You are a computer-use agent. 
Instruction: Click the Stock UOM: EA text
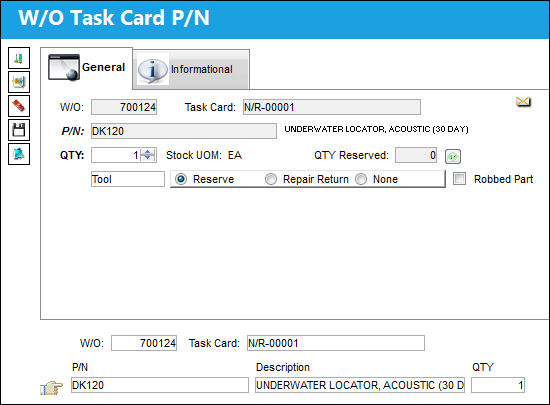point(204,155)
